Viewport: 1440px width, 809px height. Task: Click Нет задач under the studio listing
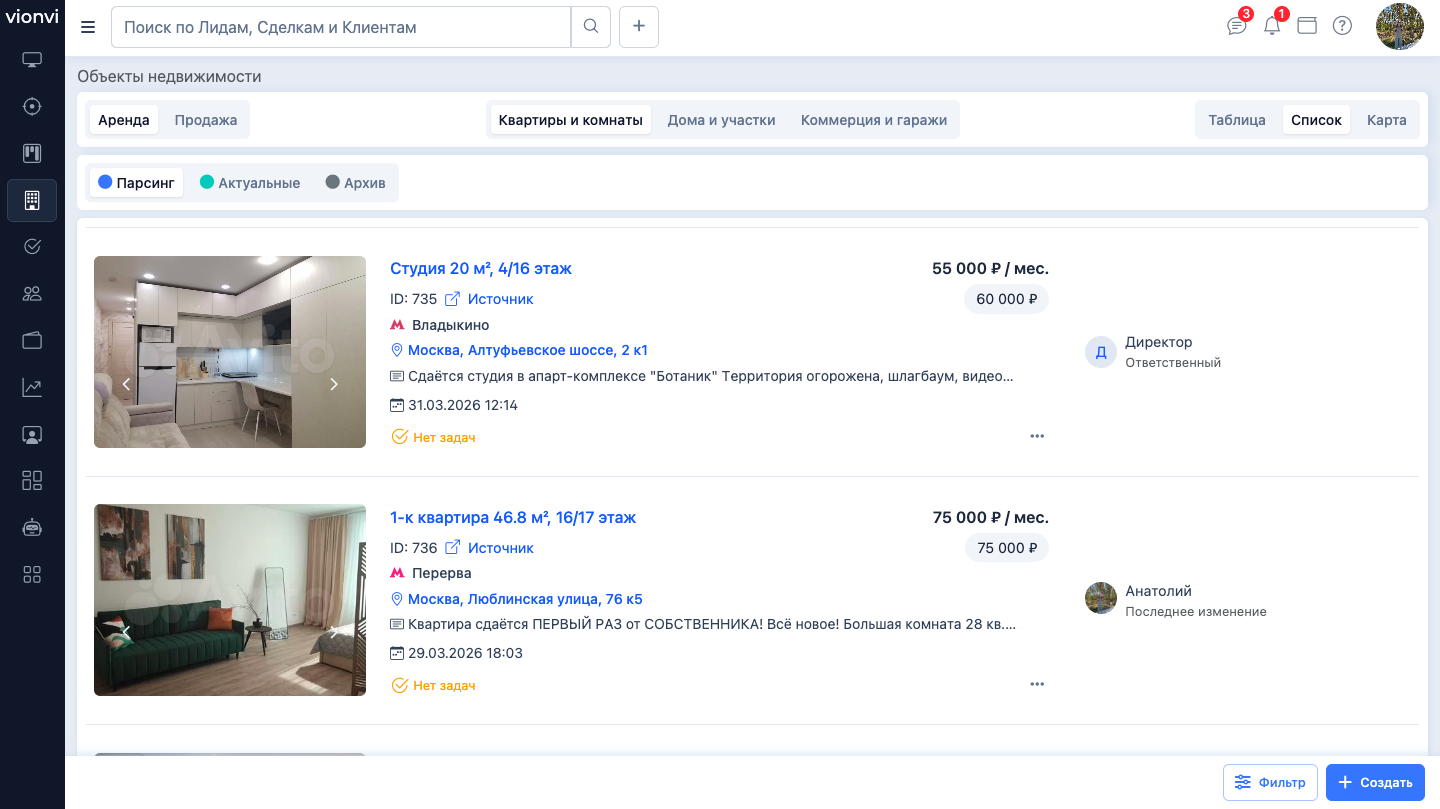tap(433, 437)
